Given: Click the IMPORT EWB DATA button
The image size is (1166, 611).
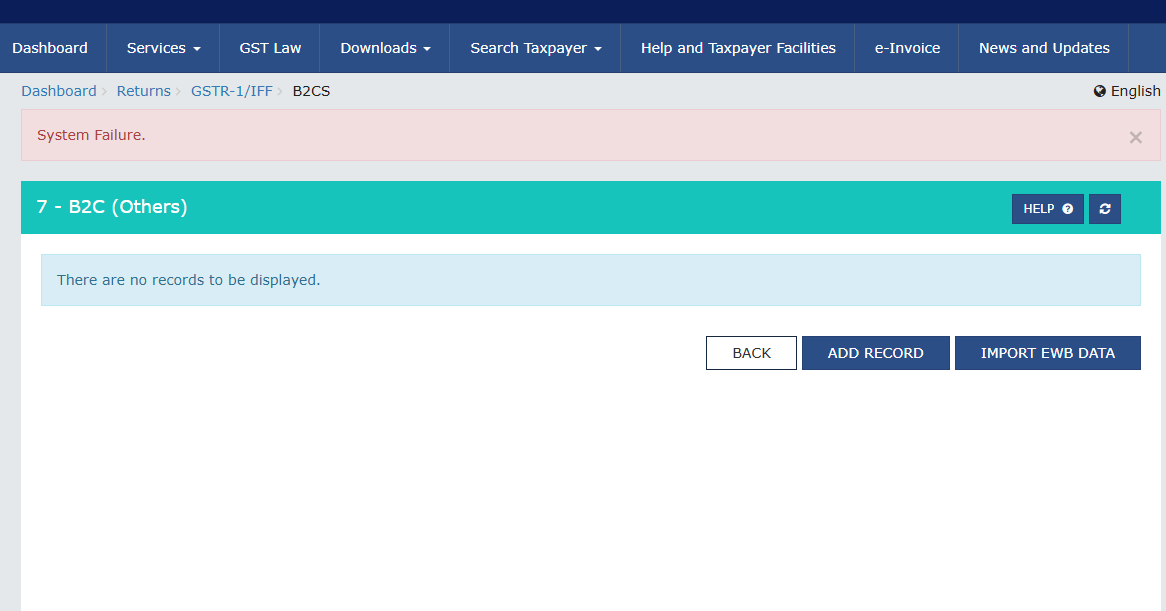Looking at the screenshot, I should click(x=1047, y=353).
